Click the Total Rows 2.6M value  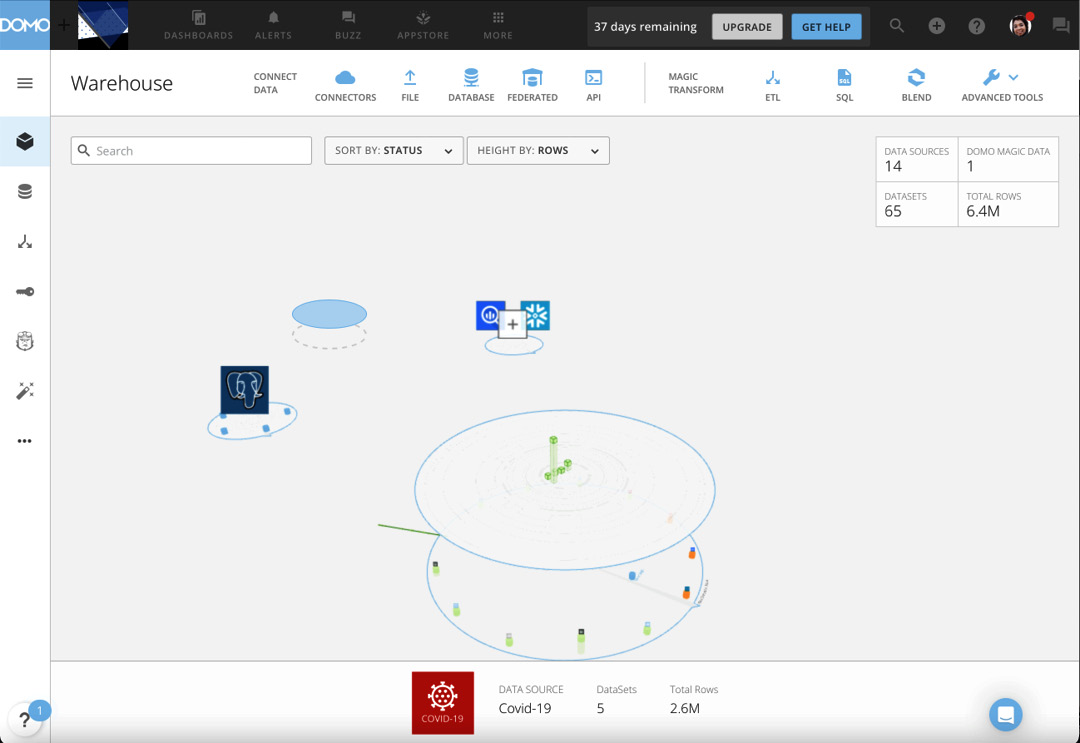pos(685,709)
